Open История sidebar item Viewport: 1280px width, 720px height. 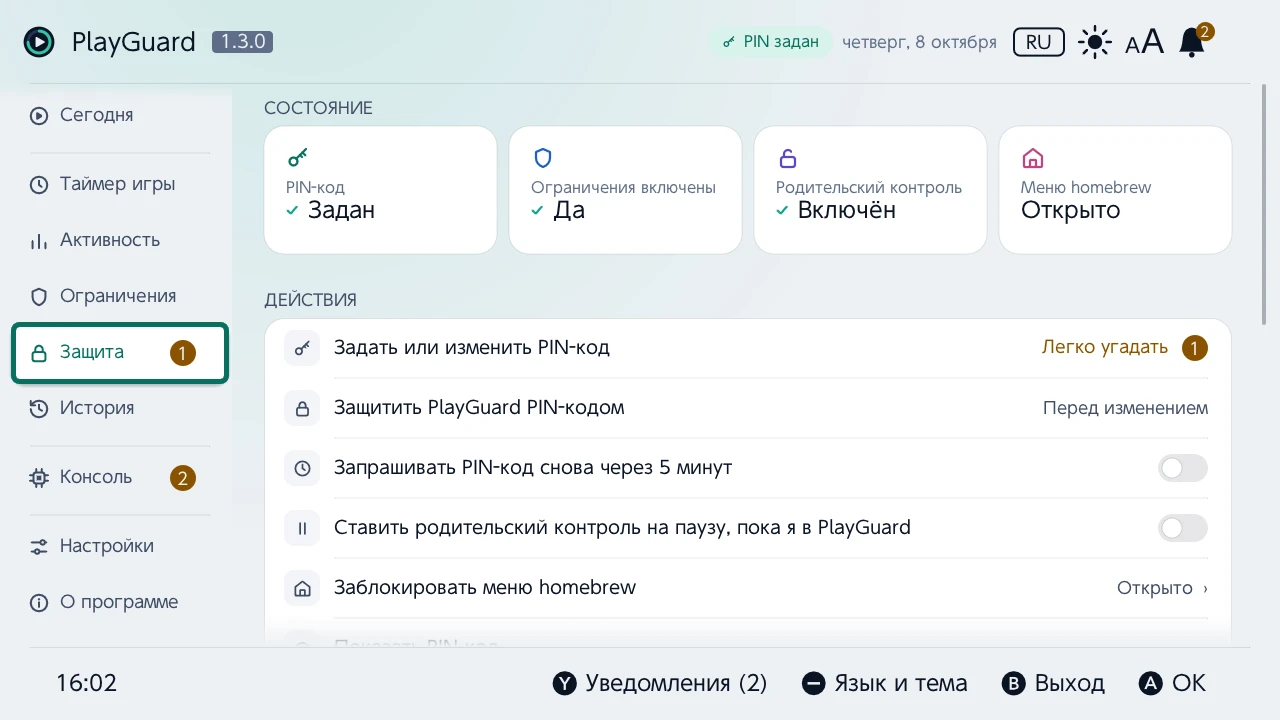pos(120,408)
